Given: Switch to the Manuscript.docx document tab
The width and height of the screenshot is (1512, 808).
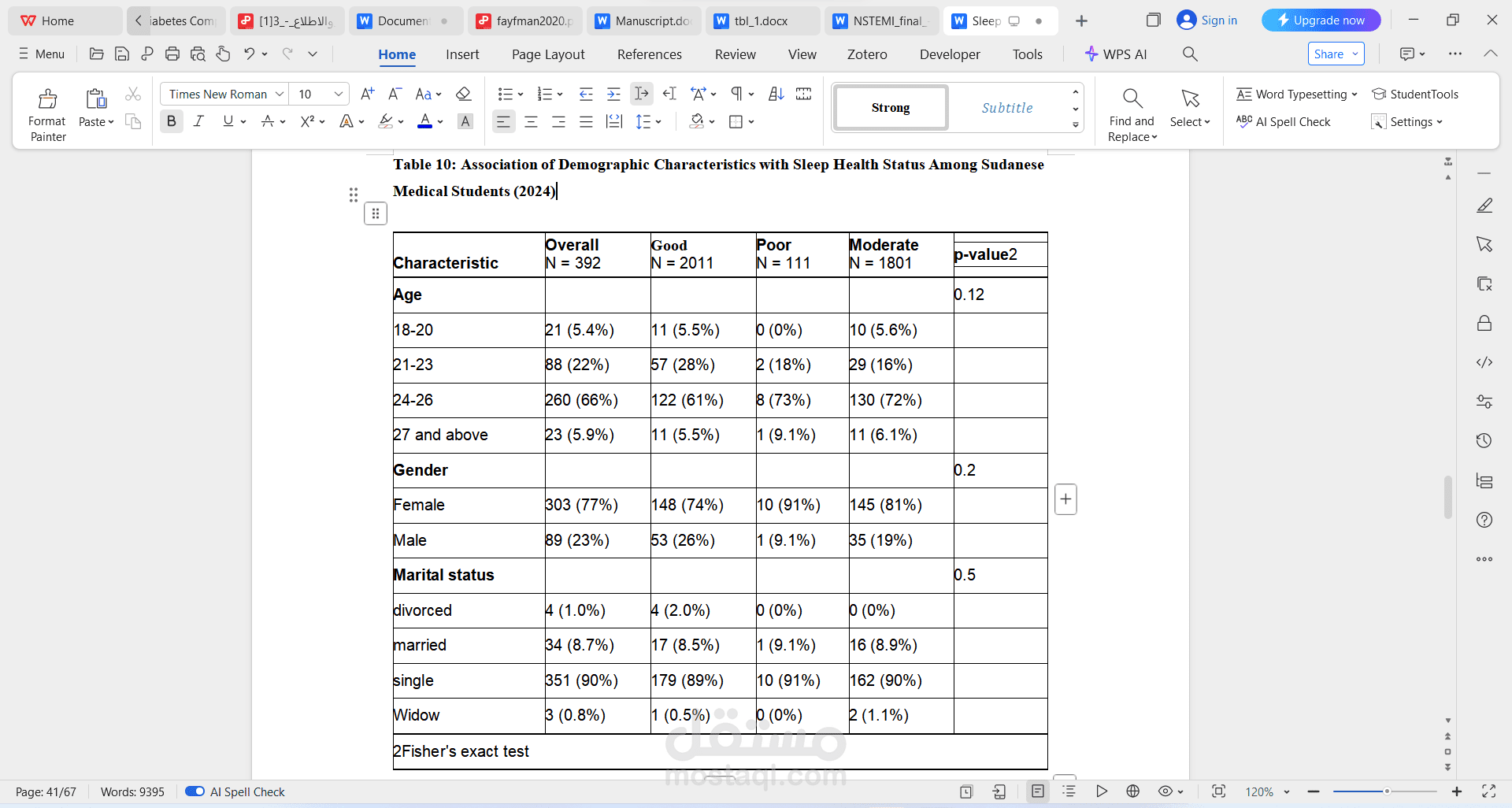Looking at the screenshot, I should [643, 20].
